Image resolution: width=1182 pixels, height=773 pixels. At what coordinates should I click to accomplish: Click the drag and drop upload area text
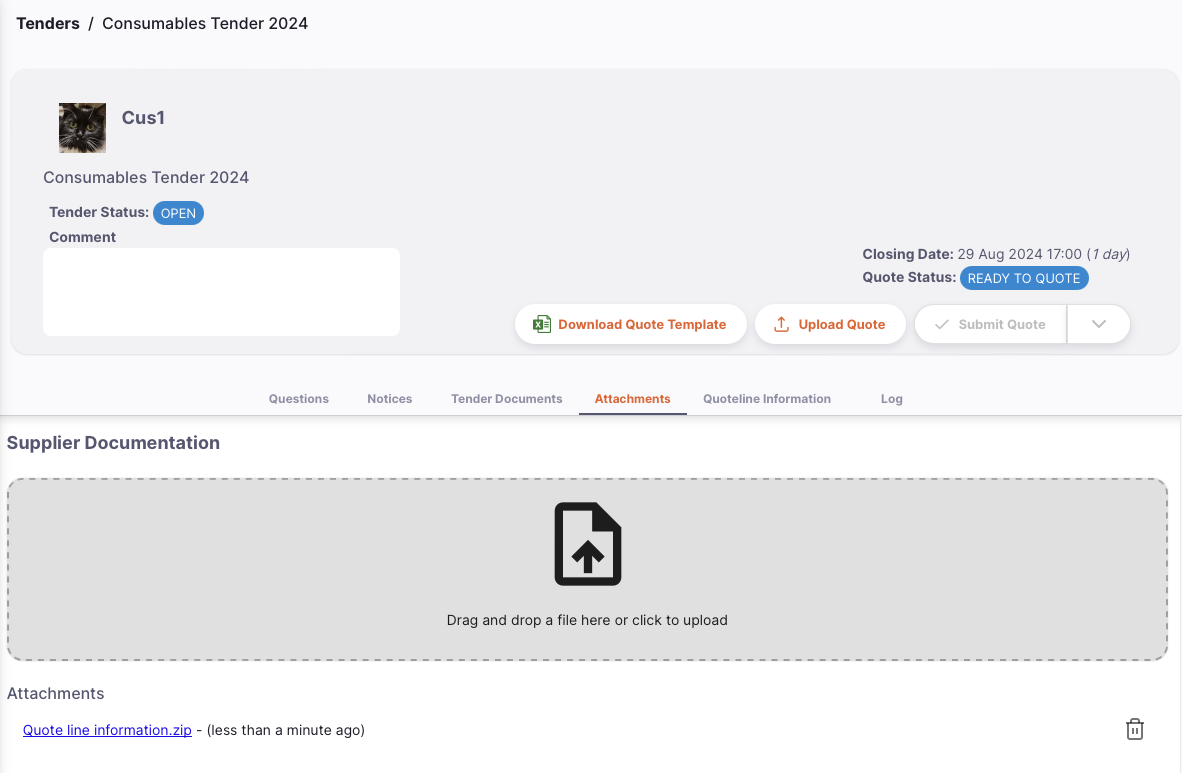tap(587, 620)
